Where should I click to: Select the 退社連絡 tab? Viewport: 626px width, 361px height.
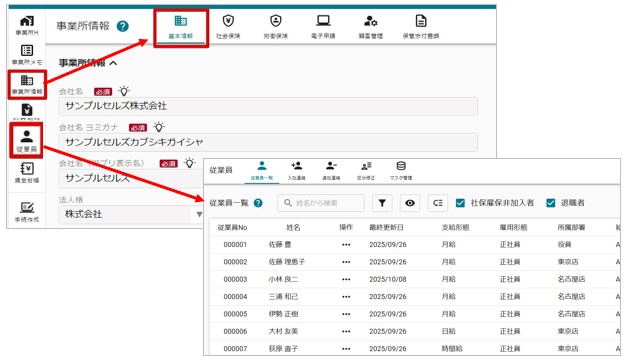point(331,171)
